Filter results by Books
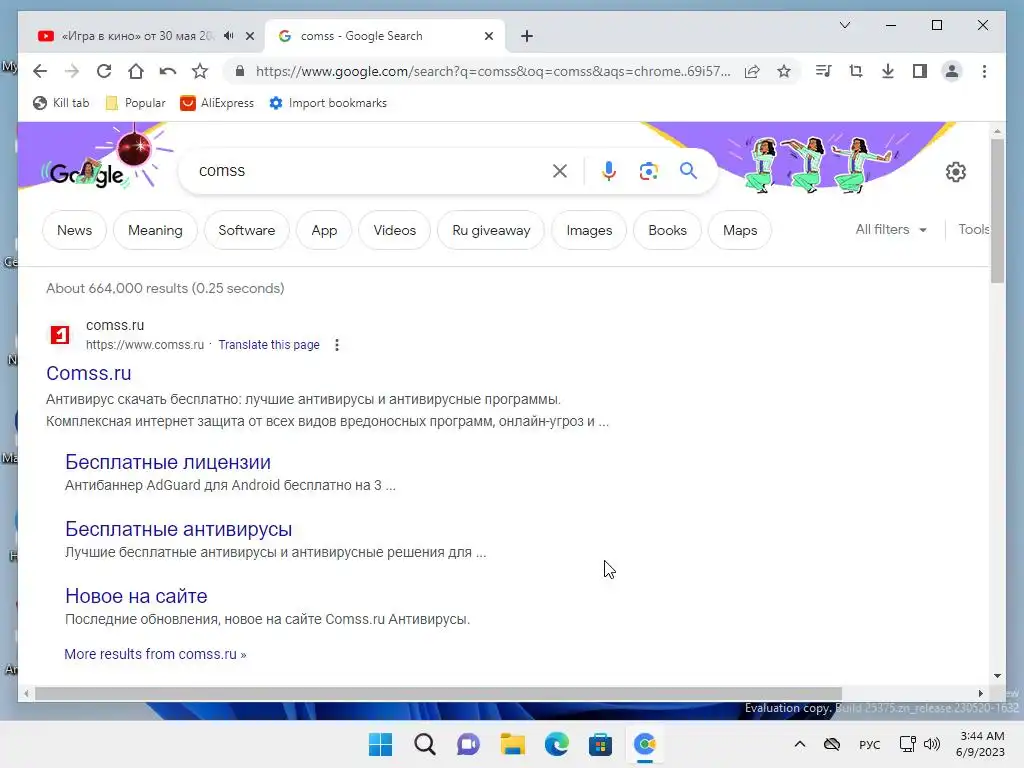The height and width of the screenshot is (768, 1024). point(667,231)
